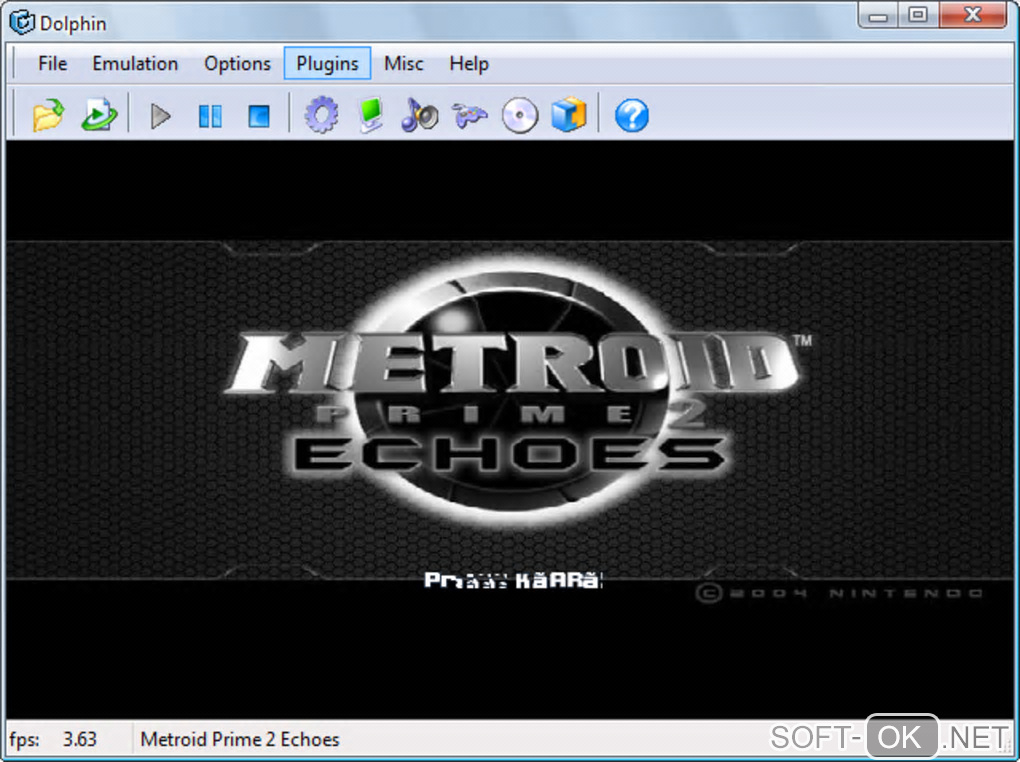
Task: Open a file with the folder icon
Action: 48,115
